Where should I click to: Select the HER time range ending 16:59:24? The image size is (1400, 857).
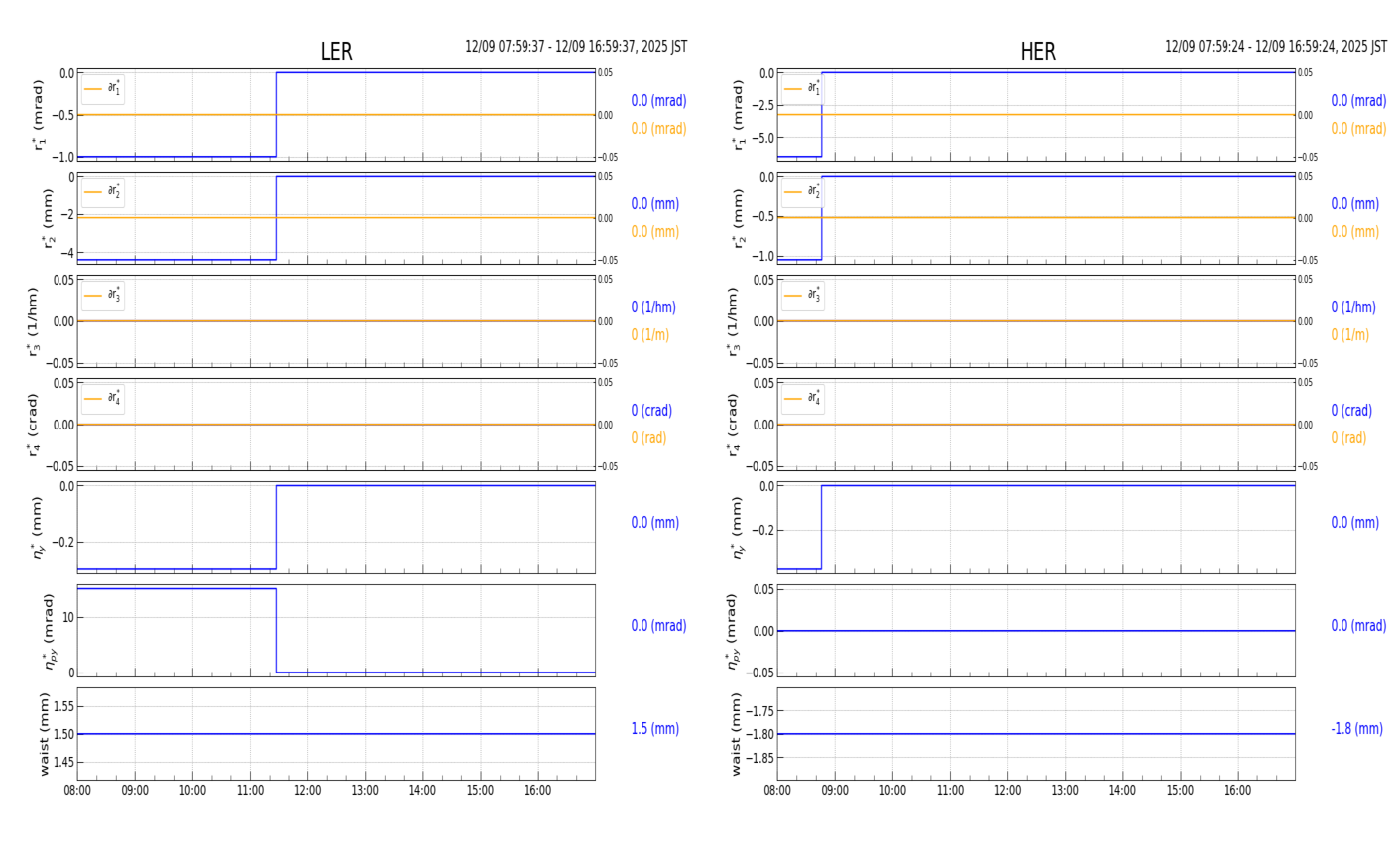[x=1276, y=47]
